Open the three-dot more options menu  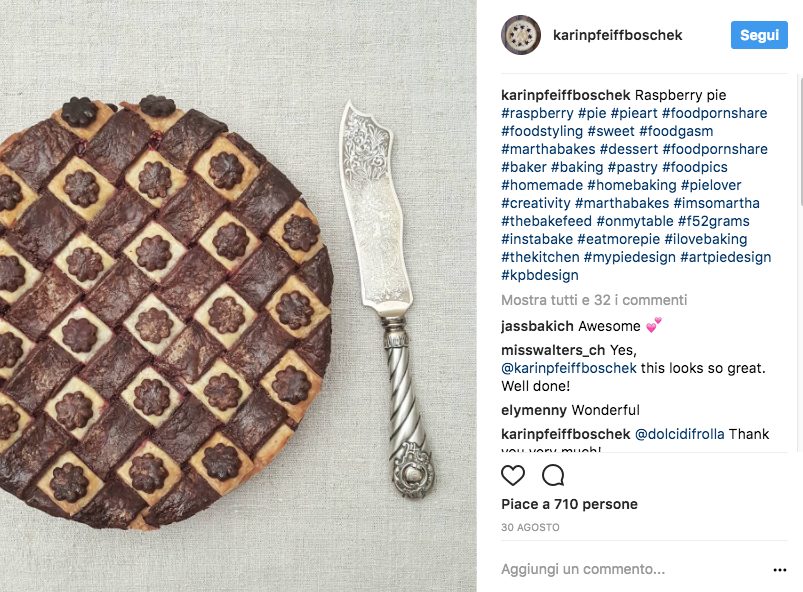point(779,570)
